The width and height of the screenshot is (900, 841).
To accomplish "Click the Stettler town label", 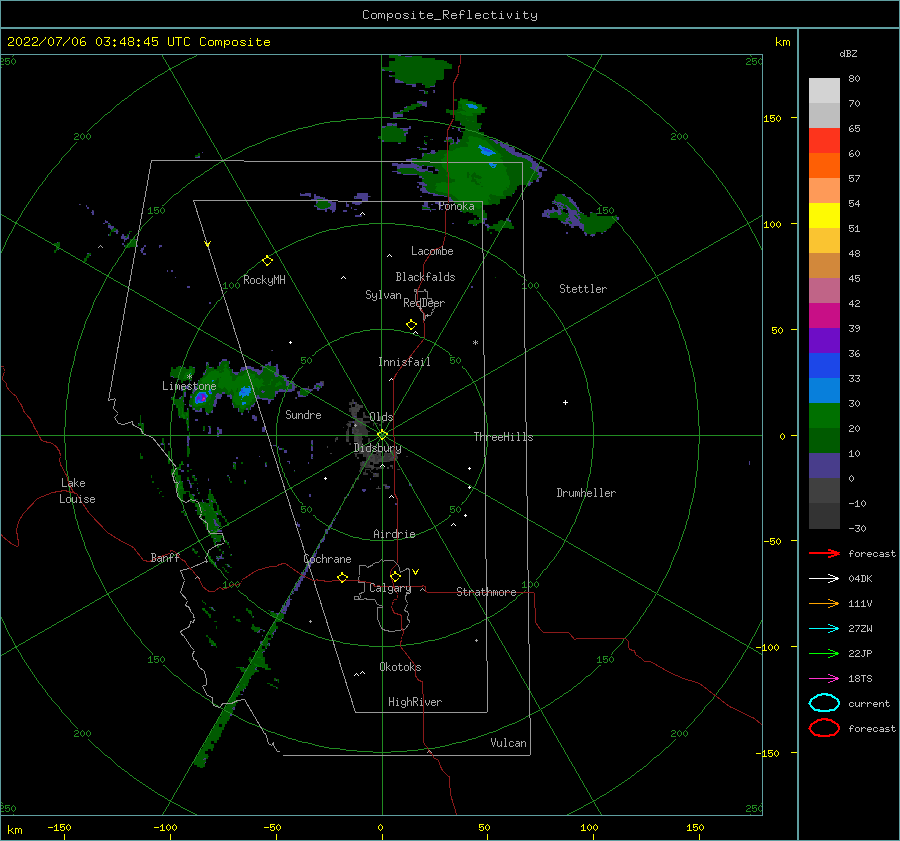I will [x=583, y=289].
